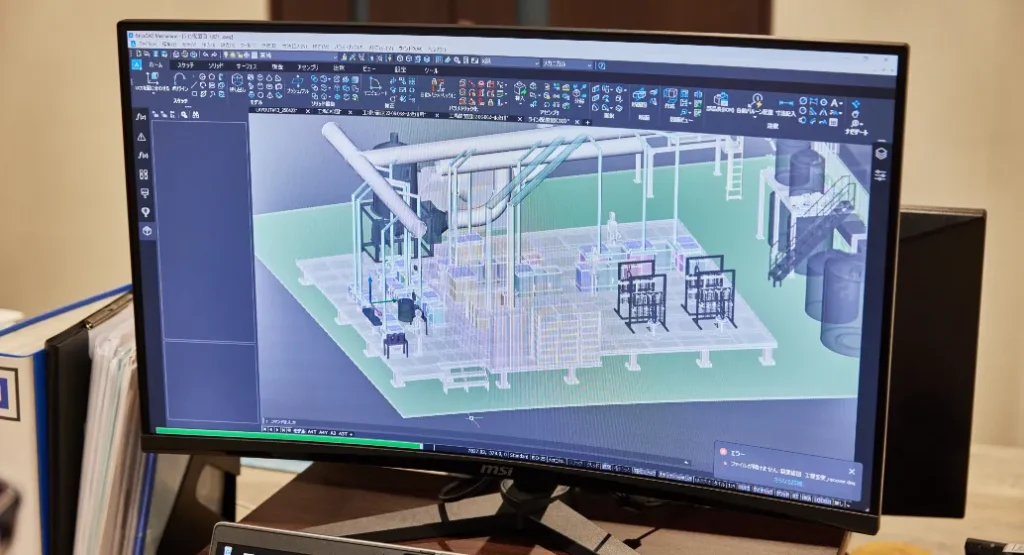Screen dimensions: 1024x555
Task: Expand the arrow under 自動バルーン配置
Action: 755,116
